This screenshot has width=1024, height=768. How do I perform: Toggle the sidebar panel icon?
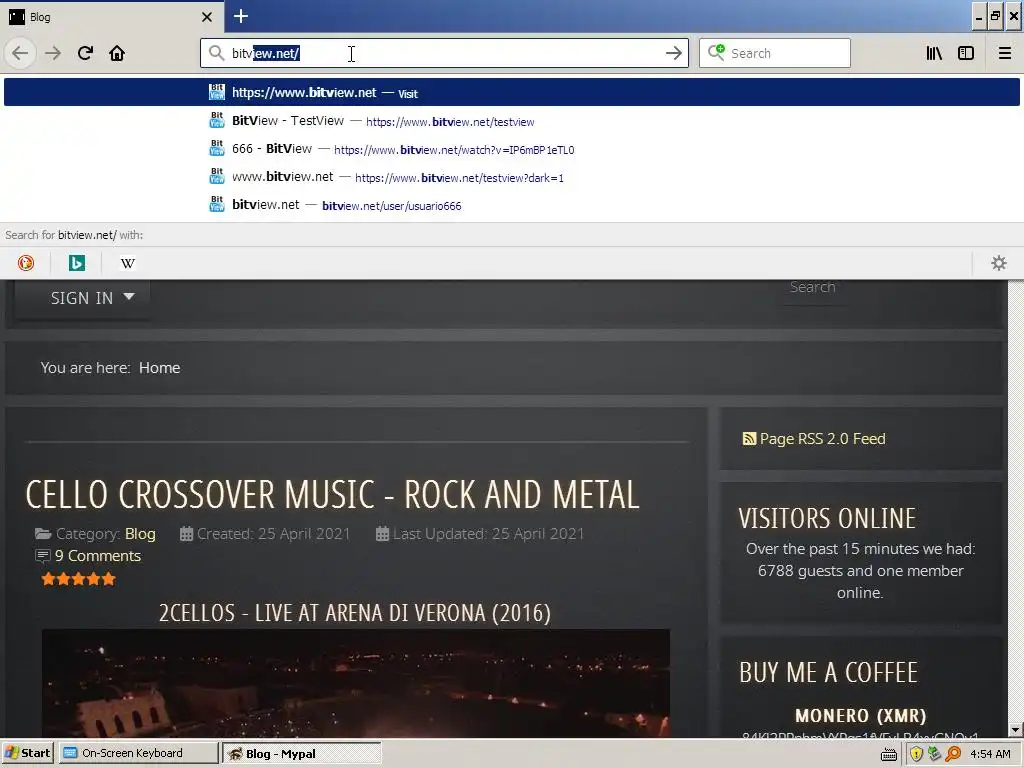[966, 53]
